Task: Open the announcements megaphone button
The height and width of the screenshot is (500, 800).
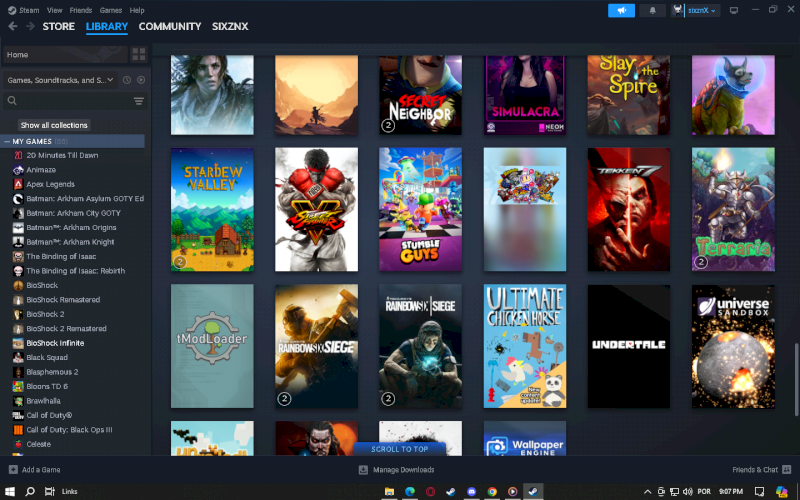Action: [x=621, y=10]
